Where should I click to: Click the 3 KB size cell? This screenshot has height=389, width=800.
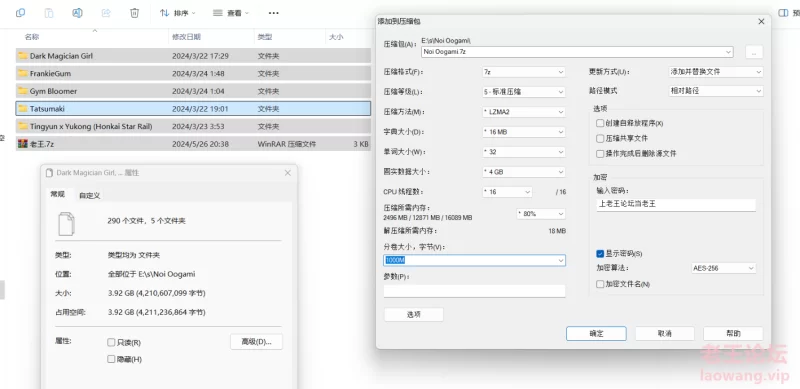pyautogui.click(x=361, y=144)
